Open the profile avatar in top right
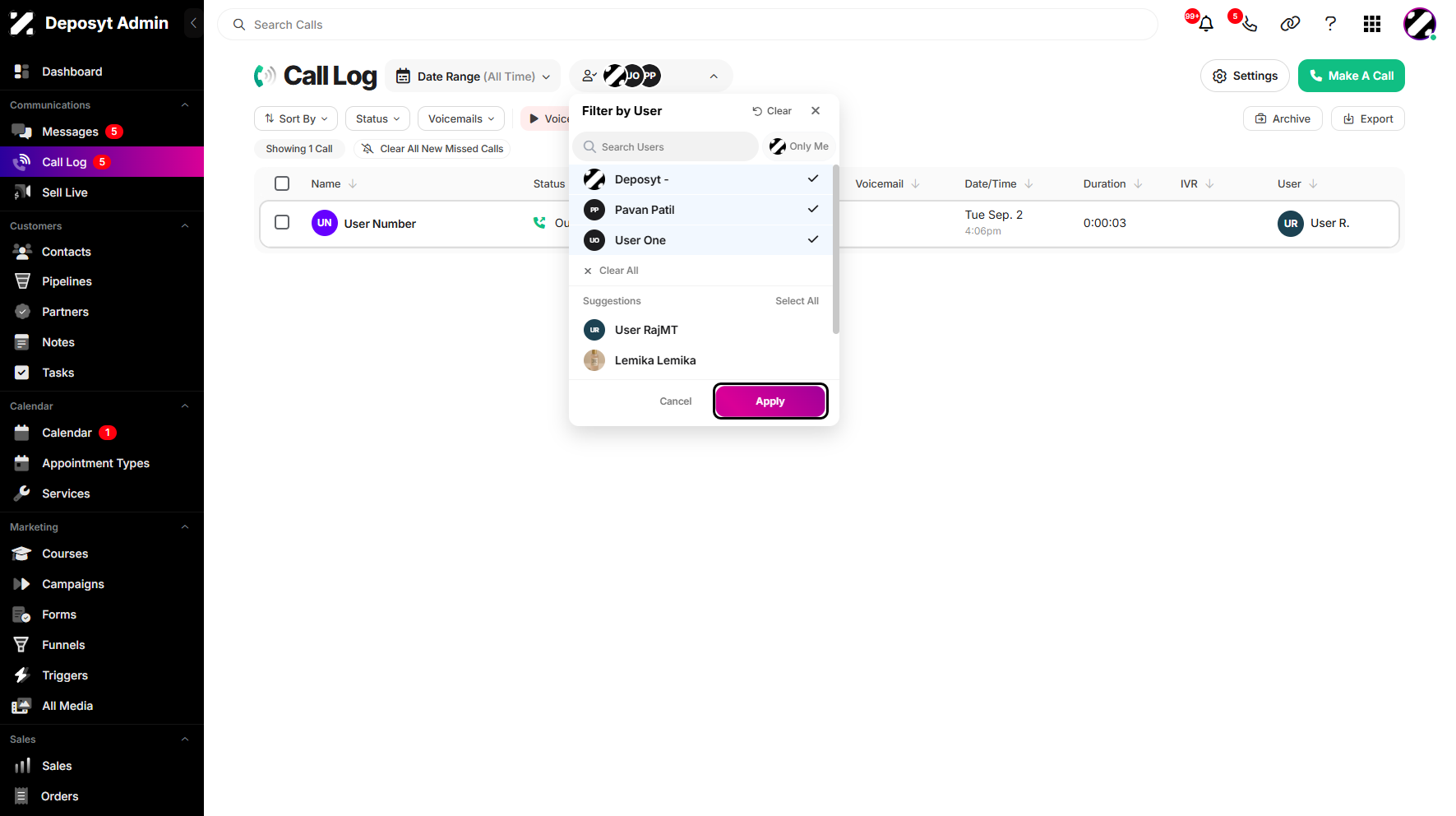The width and height of the screenshot is (1456, 816). tap(1420, 24)
